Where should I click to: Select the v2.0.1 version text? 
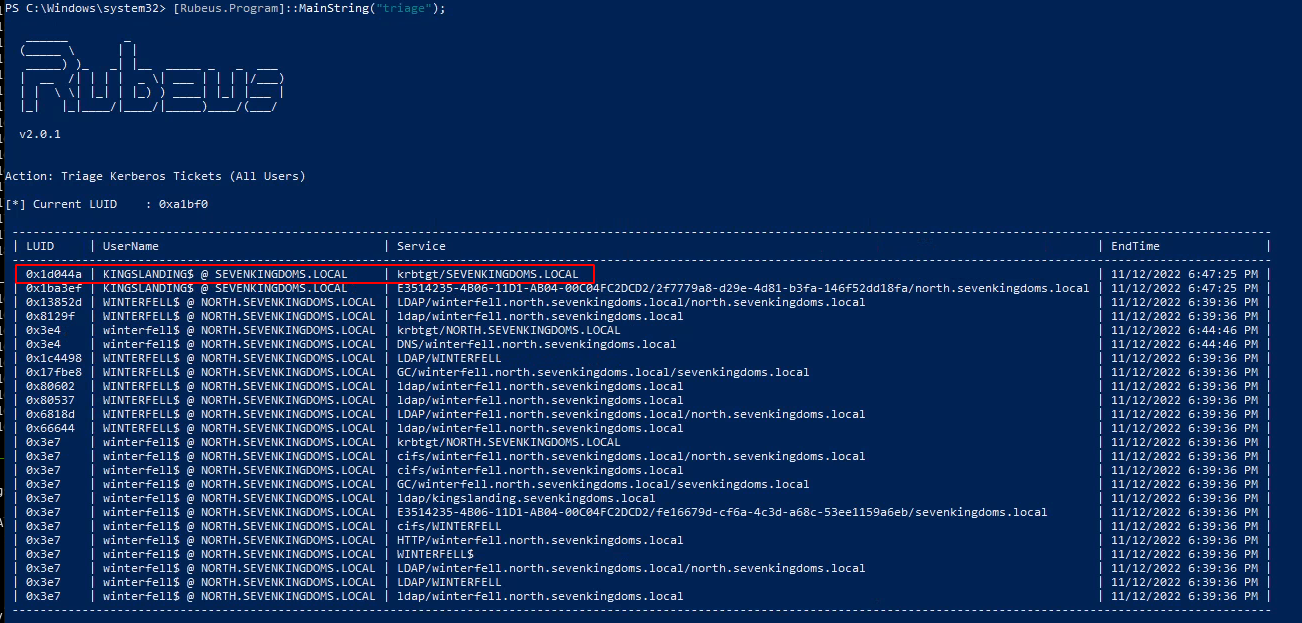point(40,133)
